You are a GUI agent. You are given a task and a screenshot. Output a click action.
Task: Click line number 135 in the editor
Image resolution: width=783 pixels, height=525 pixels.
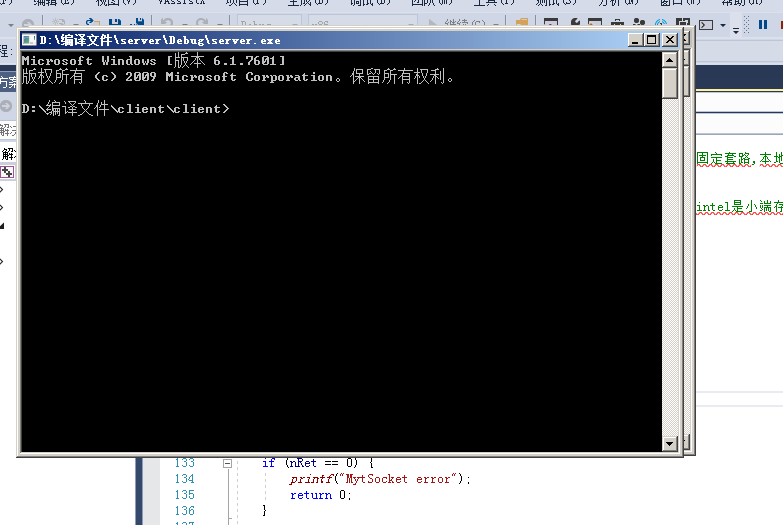click(184, 495)
